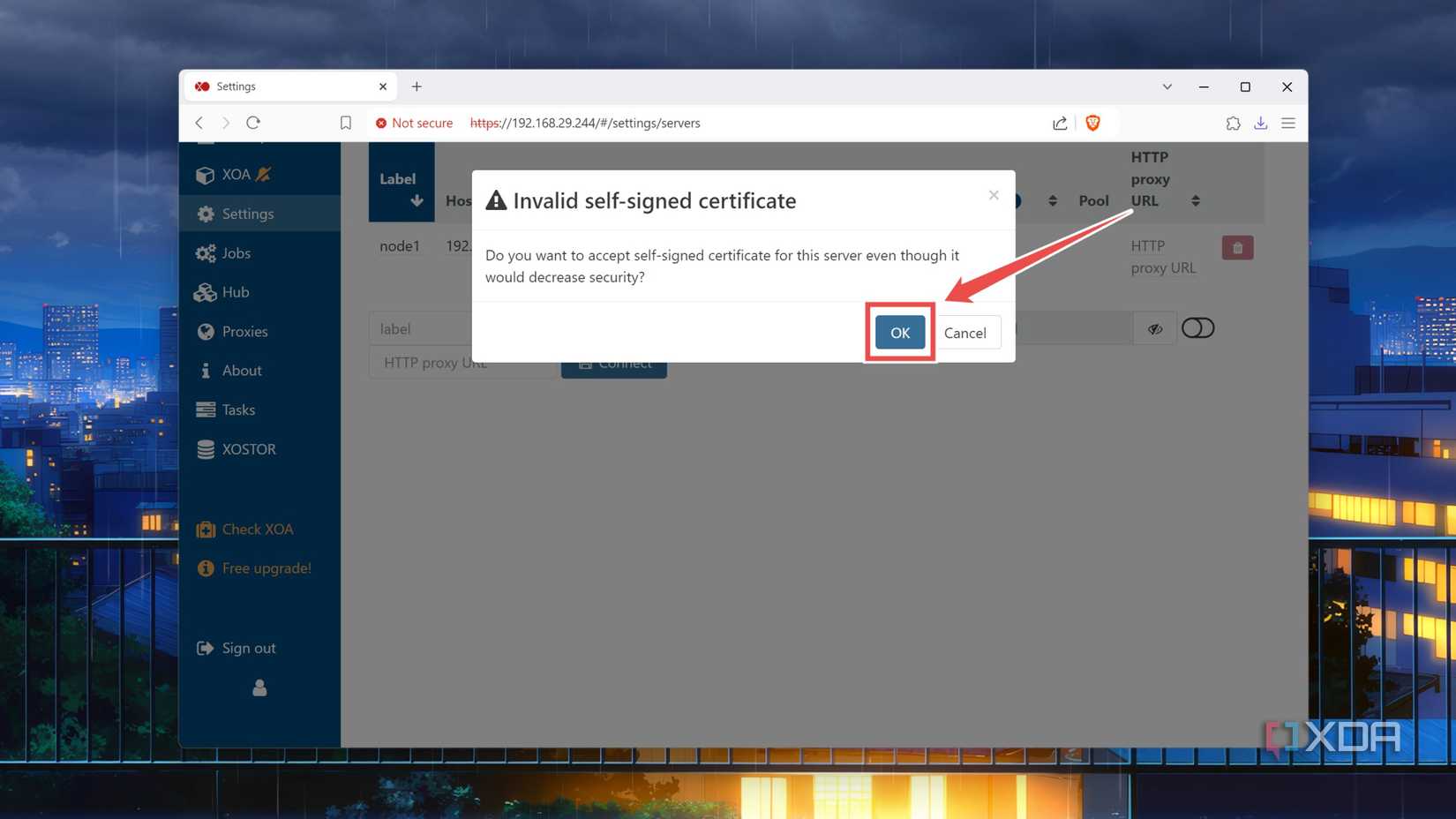Viewport: 1456px width, 819px height.
Task: Bookmark this page
Action: pos(346,123)
